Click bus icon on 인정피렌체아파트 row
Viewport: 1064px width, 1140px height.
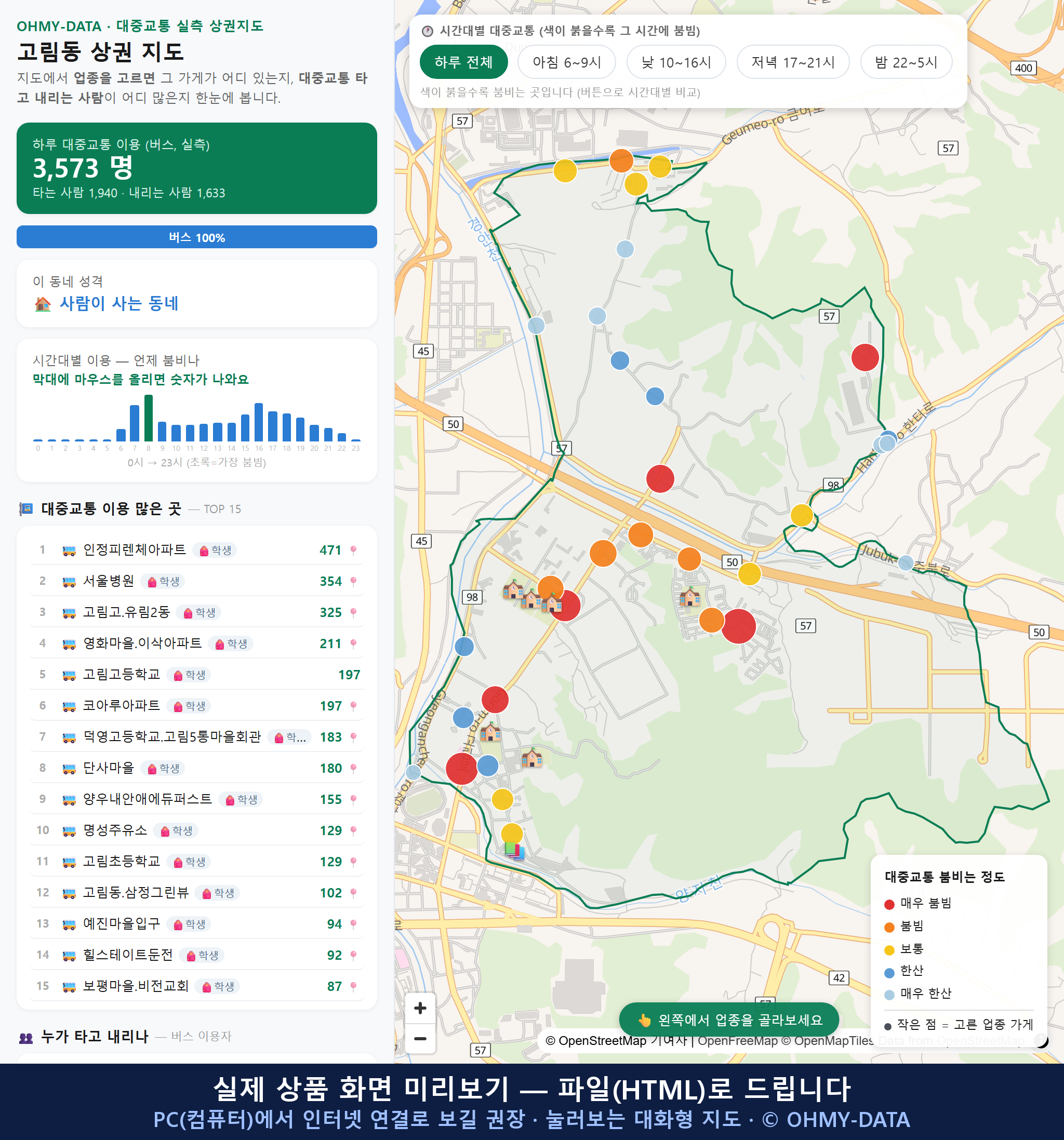(x=69, y=551)
